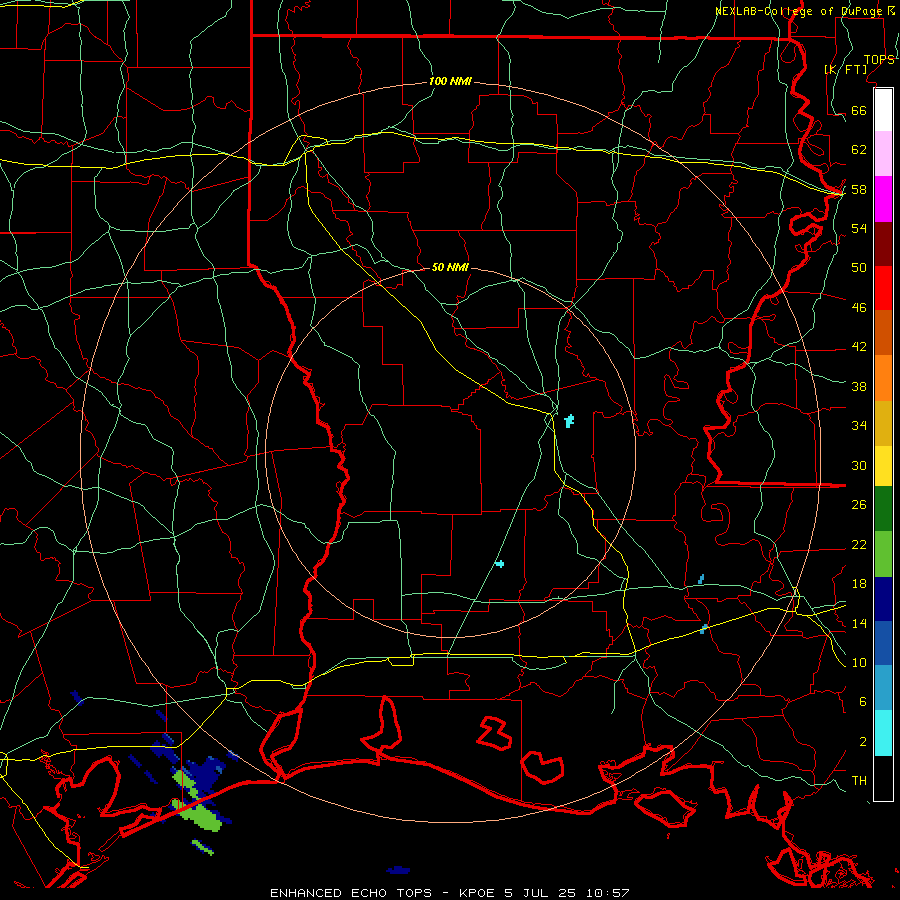900x900 pixels.
Task: Click the dark red (maroon) scale swatch
Action: point(883,244)
